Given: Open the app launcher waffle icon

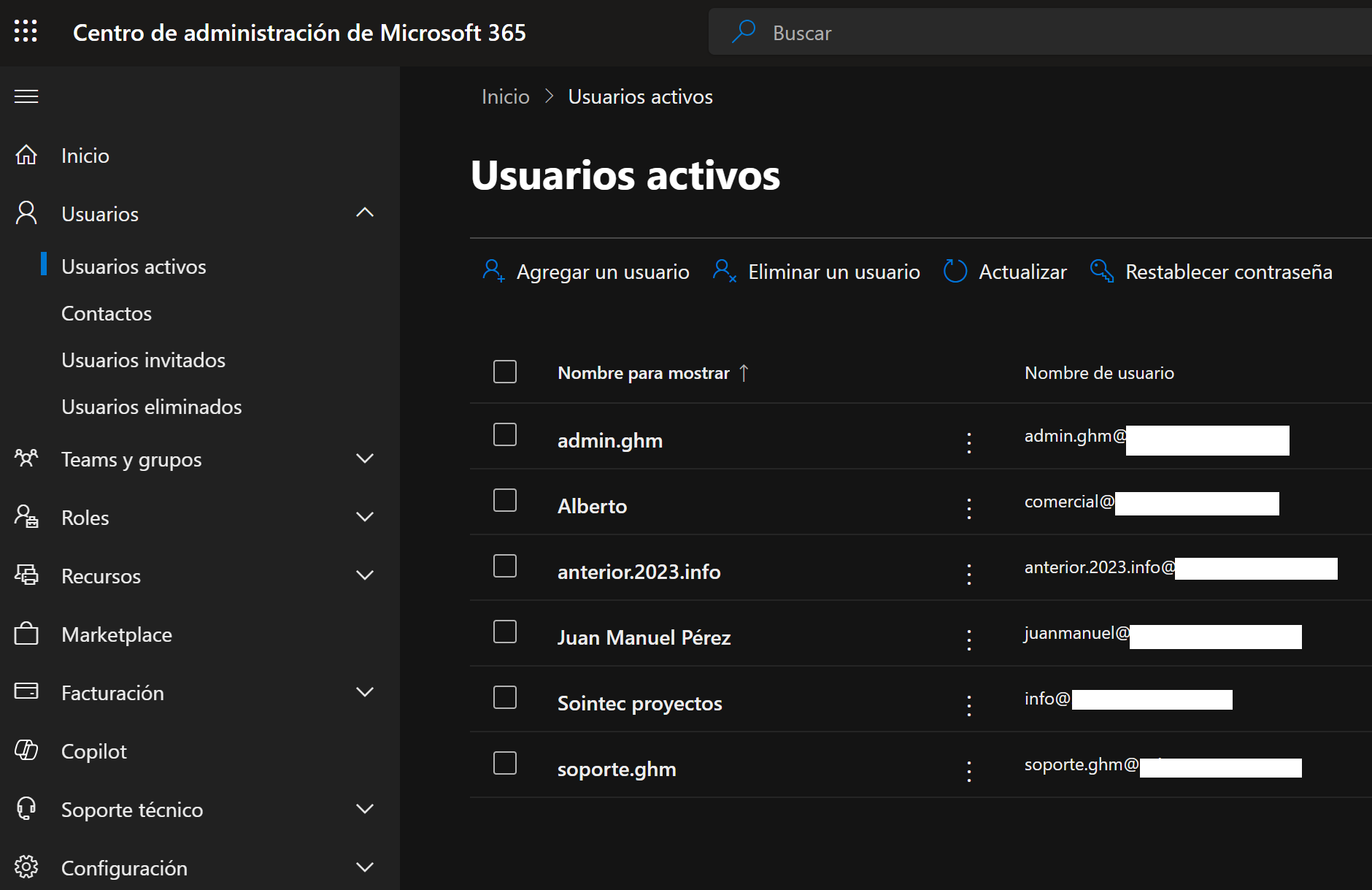Looking at the screenshot, I should pos(26,31).
